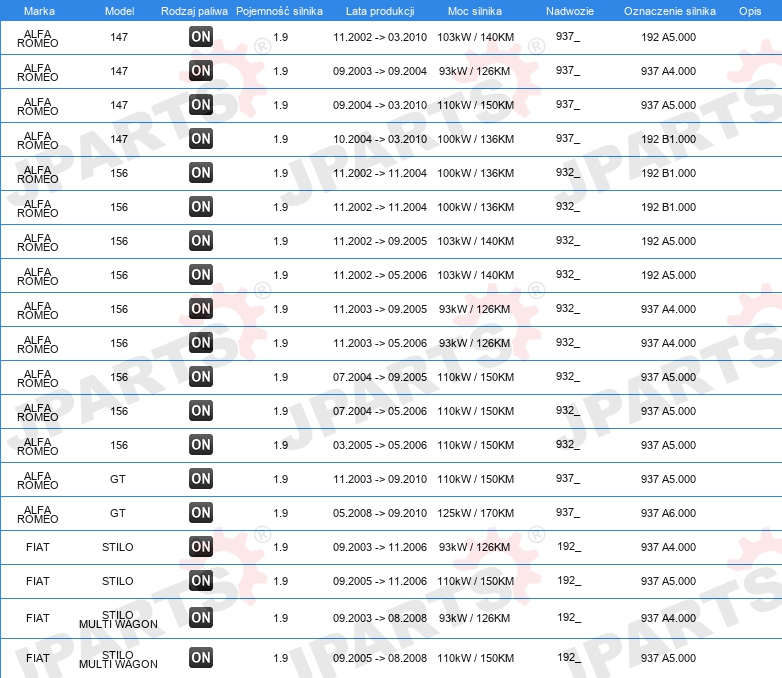Click FIAT brand in the STILO 09.2003 -> 11.2006 row
Image resolution: width=782 pixels, height=678 pixels.
click(x=38, y=547)
